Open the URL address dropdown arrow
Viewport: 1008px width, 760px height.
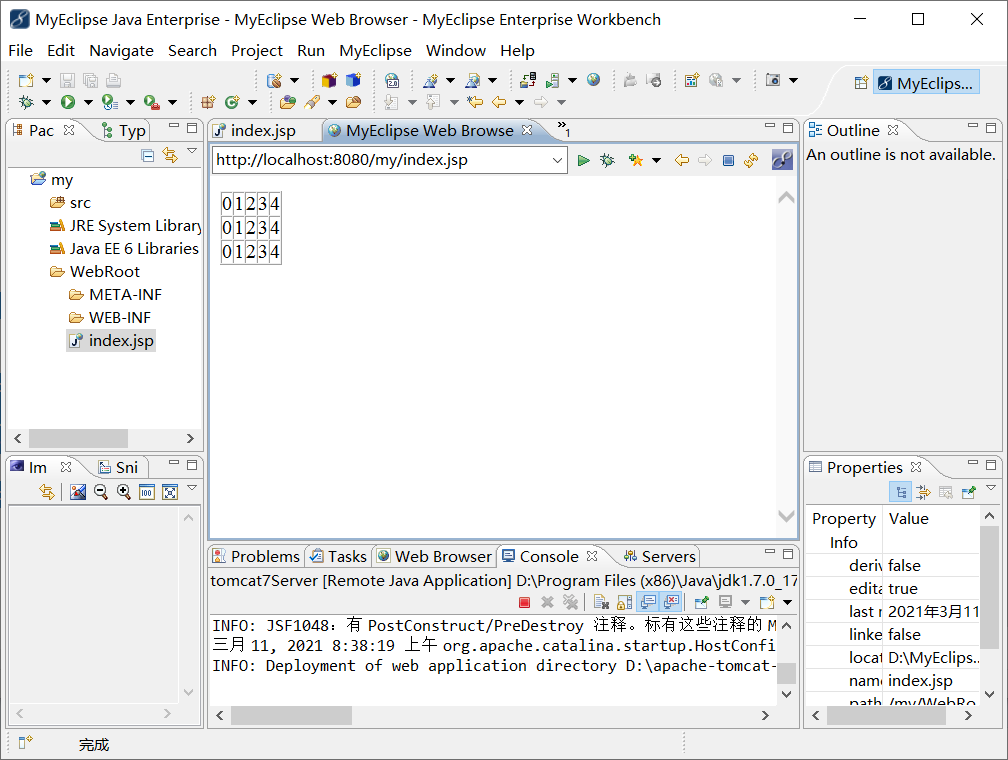pos(557,160)
